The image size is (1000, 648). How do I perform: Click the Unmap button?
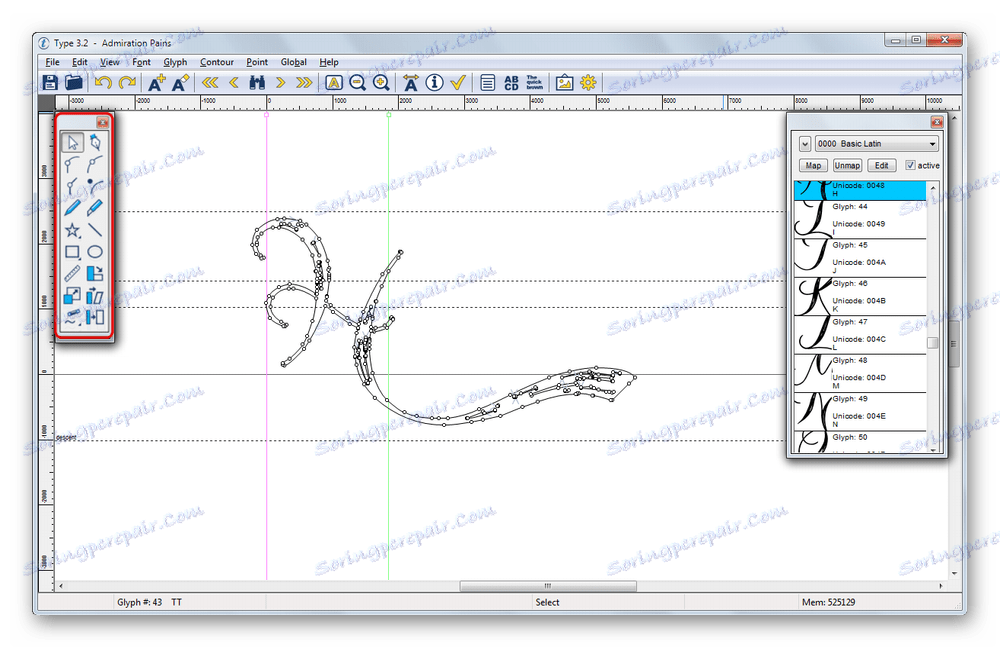(x=847, y=166)
